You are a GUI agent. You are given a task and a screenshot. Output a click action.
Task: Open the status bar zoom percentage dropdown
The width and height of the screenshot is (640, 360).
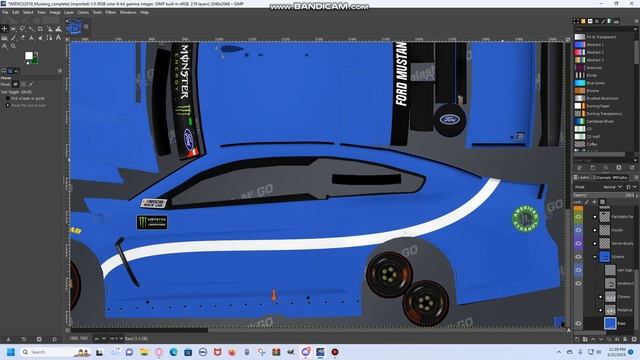pyautogui.click(x=116, y=338)
